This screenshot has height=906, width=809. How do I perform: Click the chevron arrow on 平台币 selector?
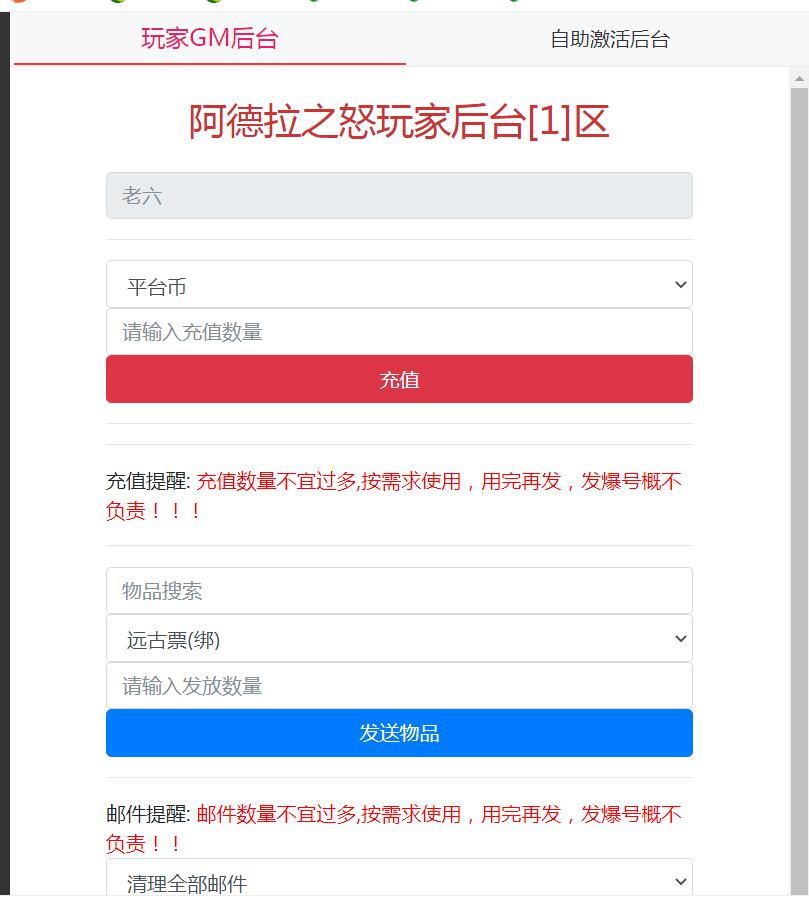point(681,286)
